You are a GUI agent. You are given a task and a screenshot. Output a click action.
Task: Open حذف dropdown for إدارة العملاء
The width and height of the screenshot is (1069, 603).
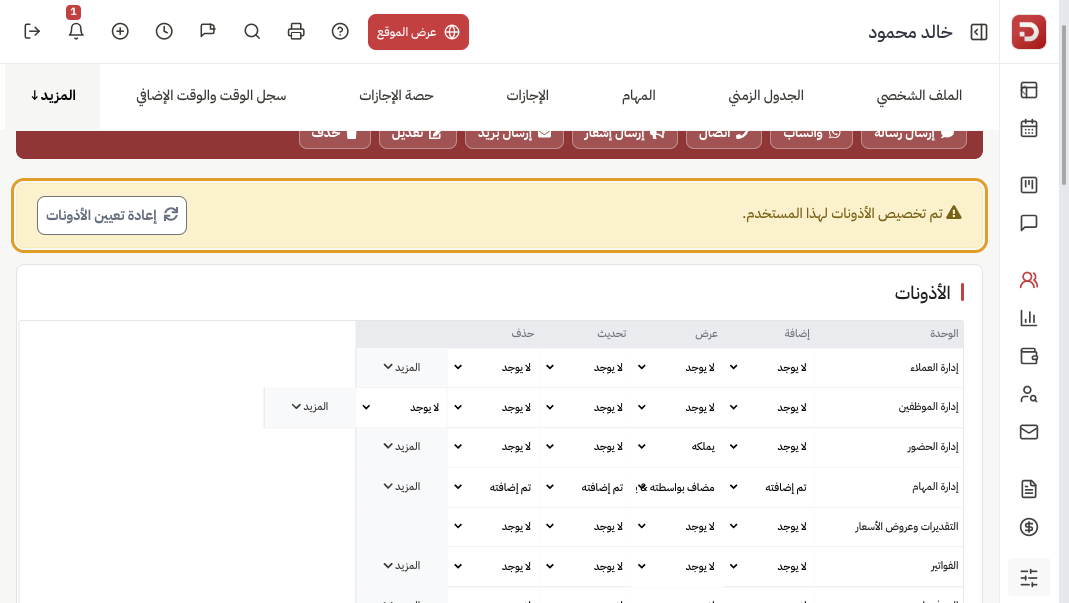click(x=494, y=368)
